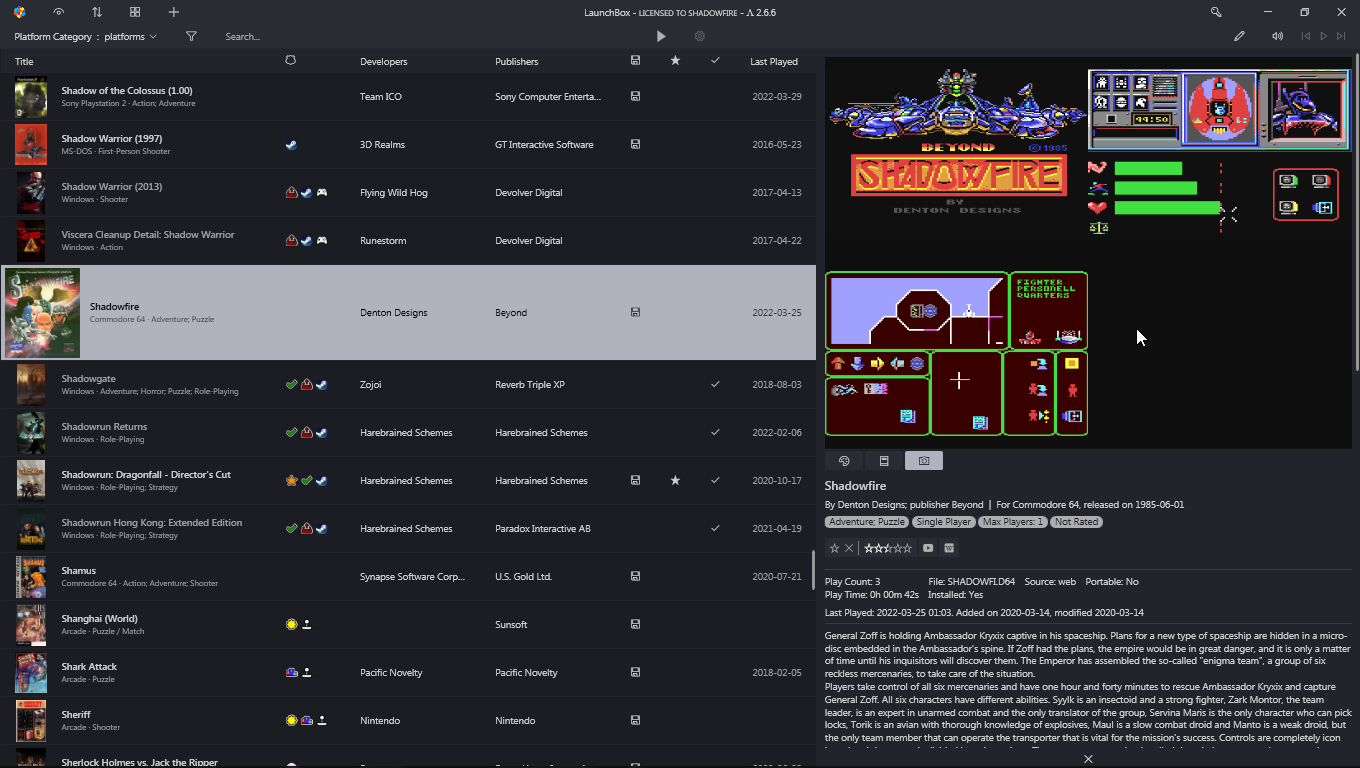The image size is (1360, 768).
Task: Sort by Developers column
Action: coord(384,61)
